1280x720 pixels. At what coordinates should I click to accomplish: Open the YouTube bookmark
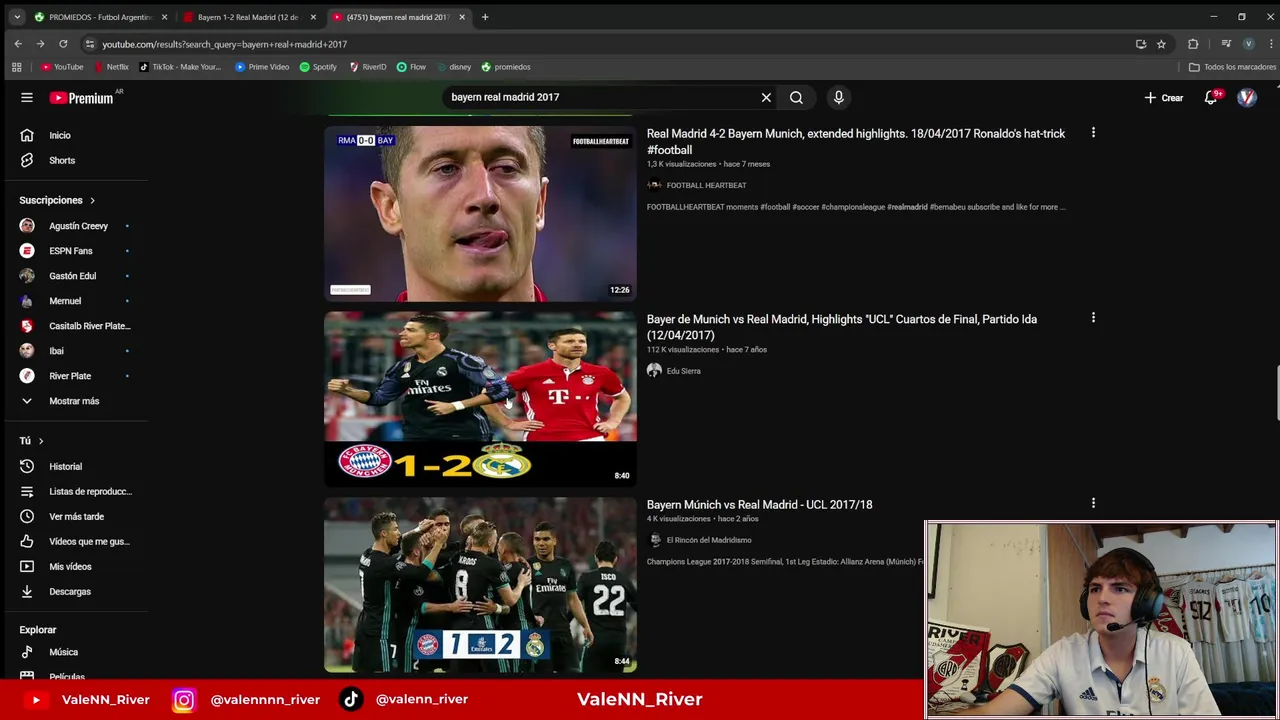pos(62,67)
